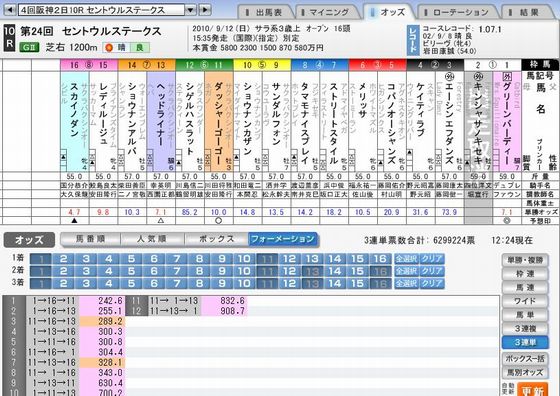Click 全選択 for 1着 row
Screen dimensions: 560x396
tap(406, 259)
